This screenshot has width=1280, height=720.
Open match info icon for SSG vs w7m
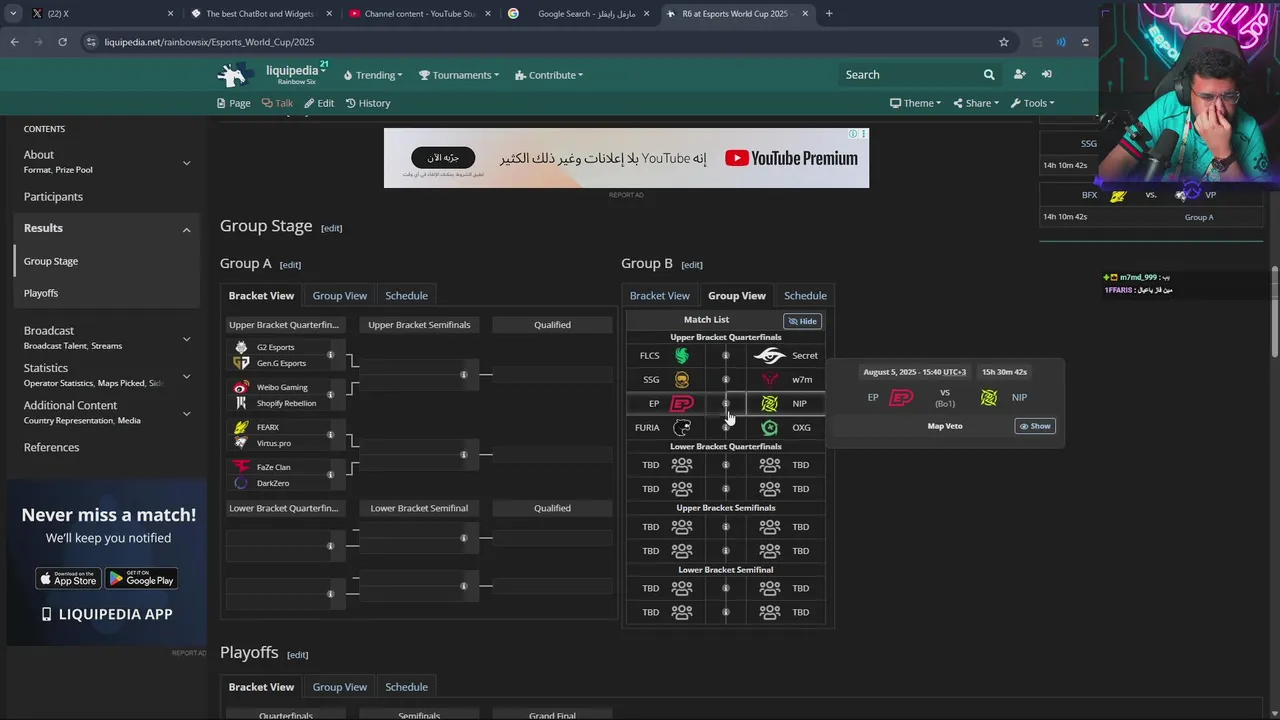point(726,379)
